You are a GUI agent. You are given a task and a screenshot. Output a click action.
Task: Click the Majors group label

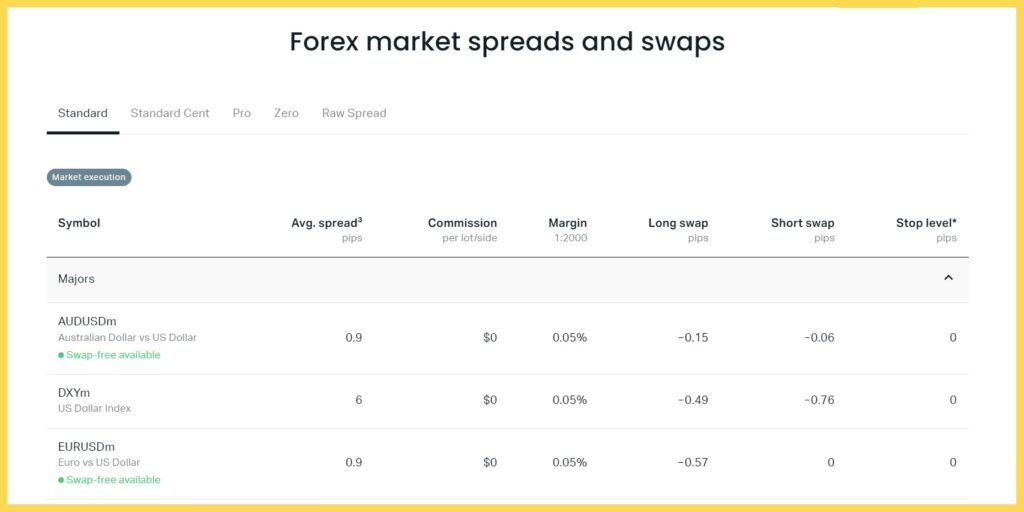76,279
